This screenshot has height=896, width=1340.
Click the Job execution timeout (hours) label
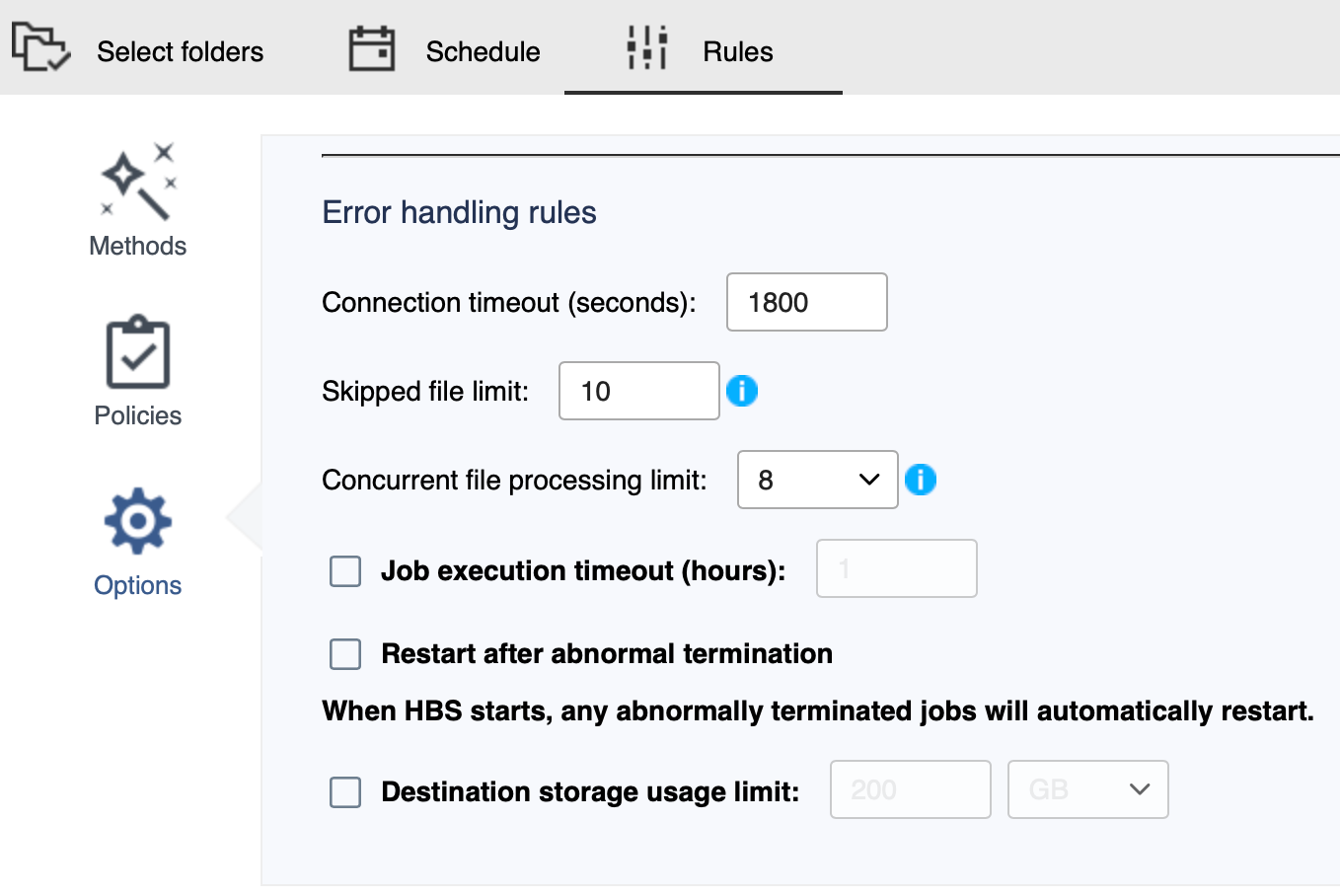point(583,570)
